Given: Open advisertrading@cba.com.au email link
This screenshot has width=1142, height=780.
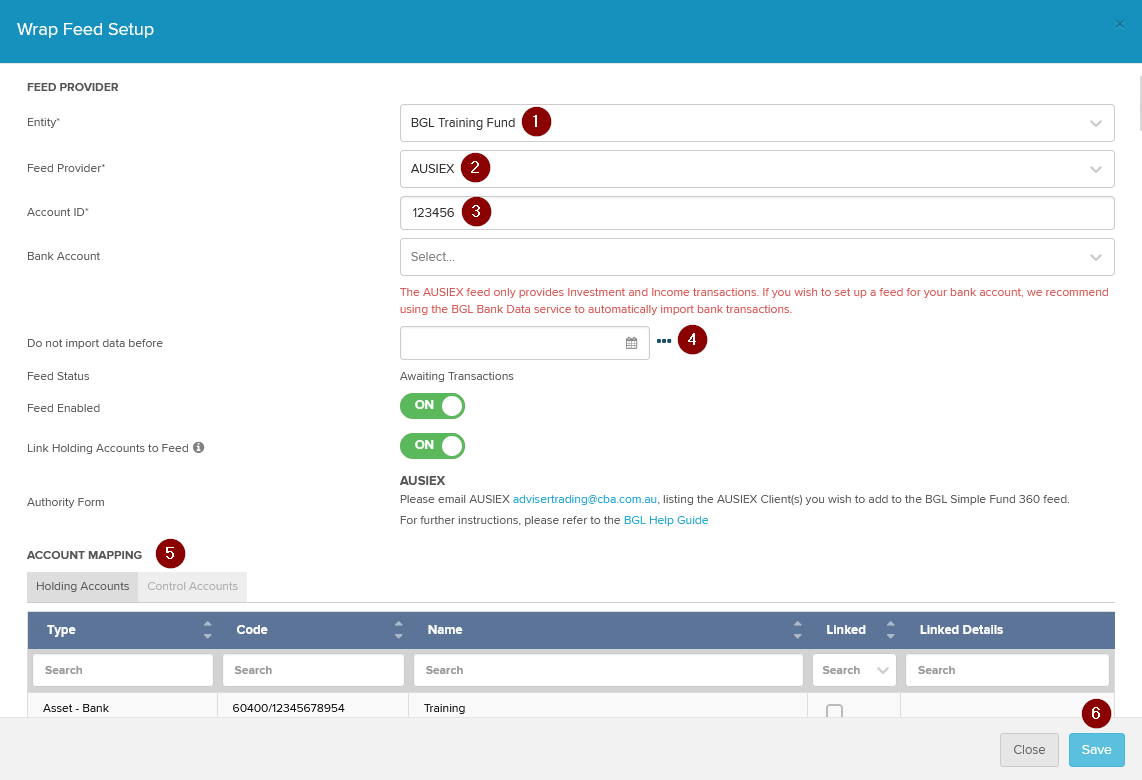Looking at the screenshot, I should 585,499.
